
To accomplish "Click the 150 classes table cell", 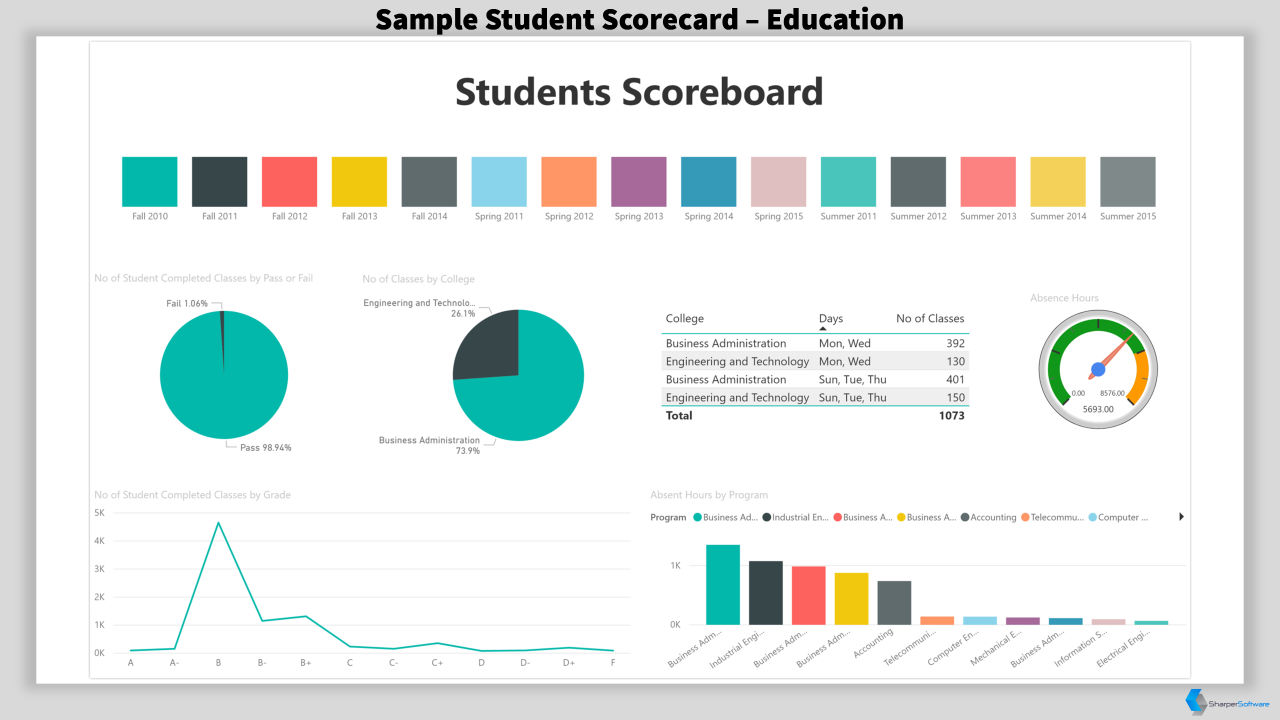I will (x=955, y=398).
